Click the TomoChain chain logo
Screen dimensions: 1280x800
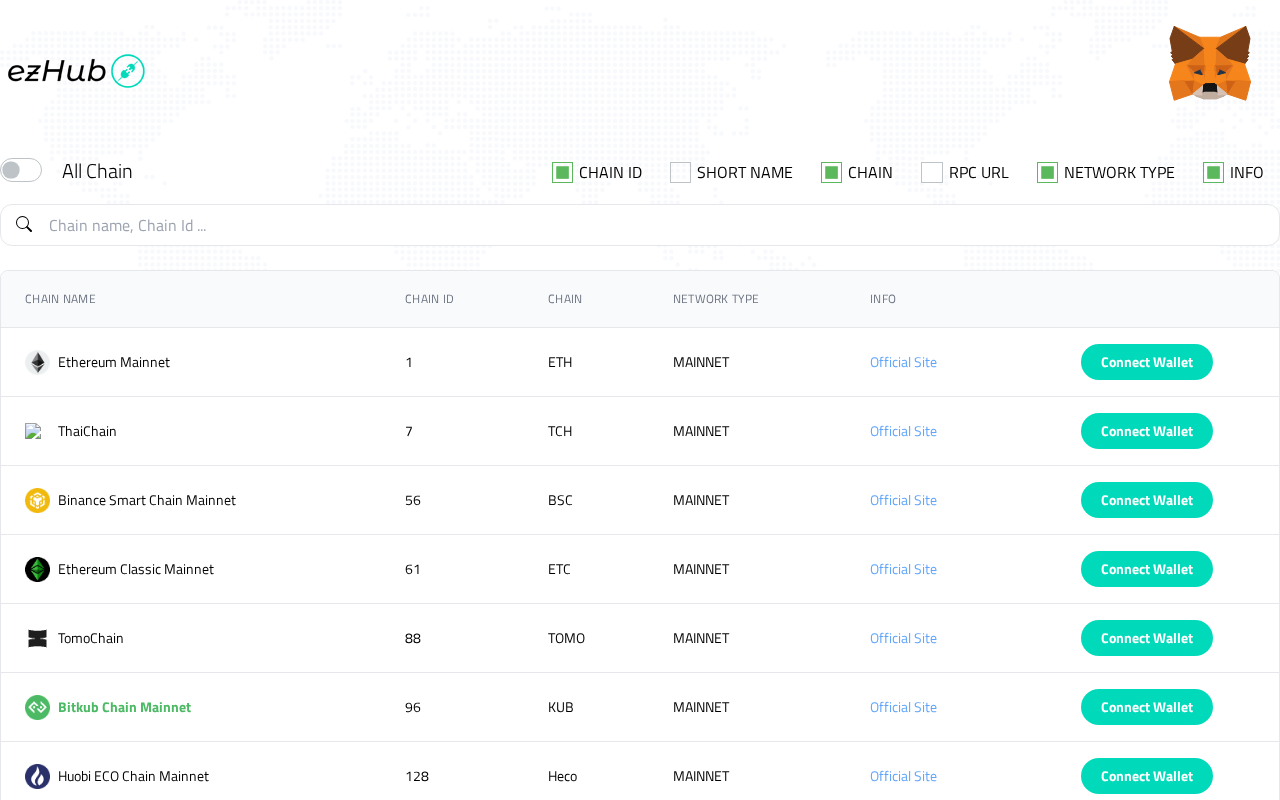tap(37, 638)
